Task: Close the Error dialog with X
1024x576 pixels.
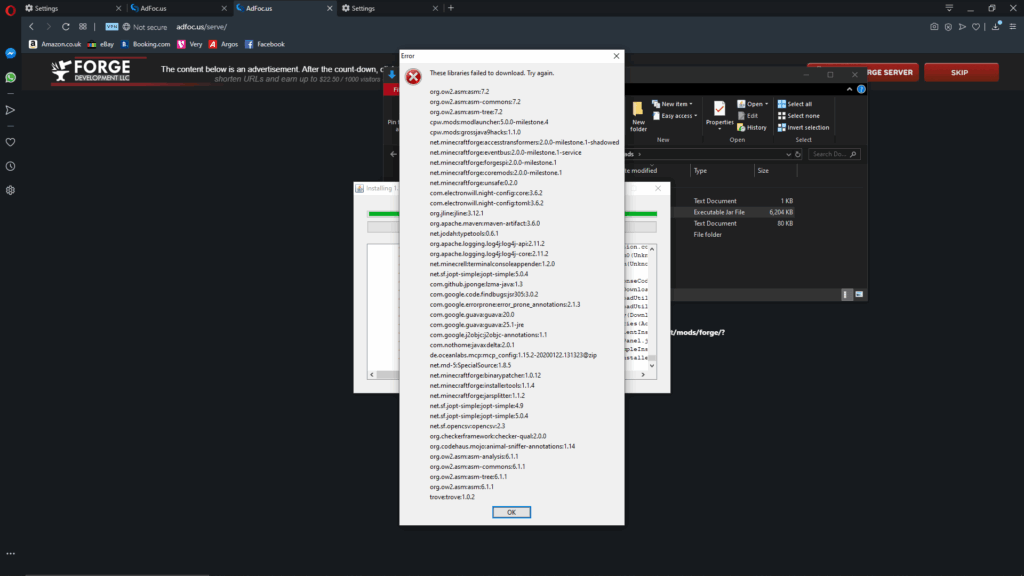Action: 616,56
